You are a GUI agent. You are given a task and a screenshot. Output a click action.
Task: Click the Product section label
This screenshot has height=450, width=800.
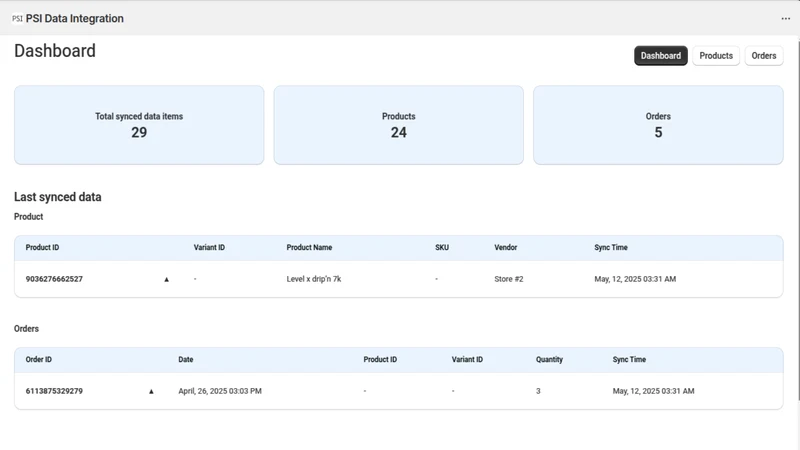tap(29, 217)
